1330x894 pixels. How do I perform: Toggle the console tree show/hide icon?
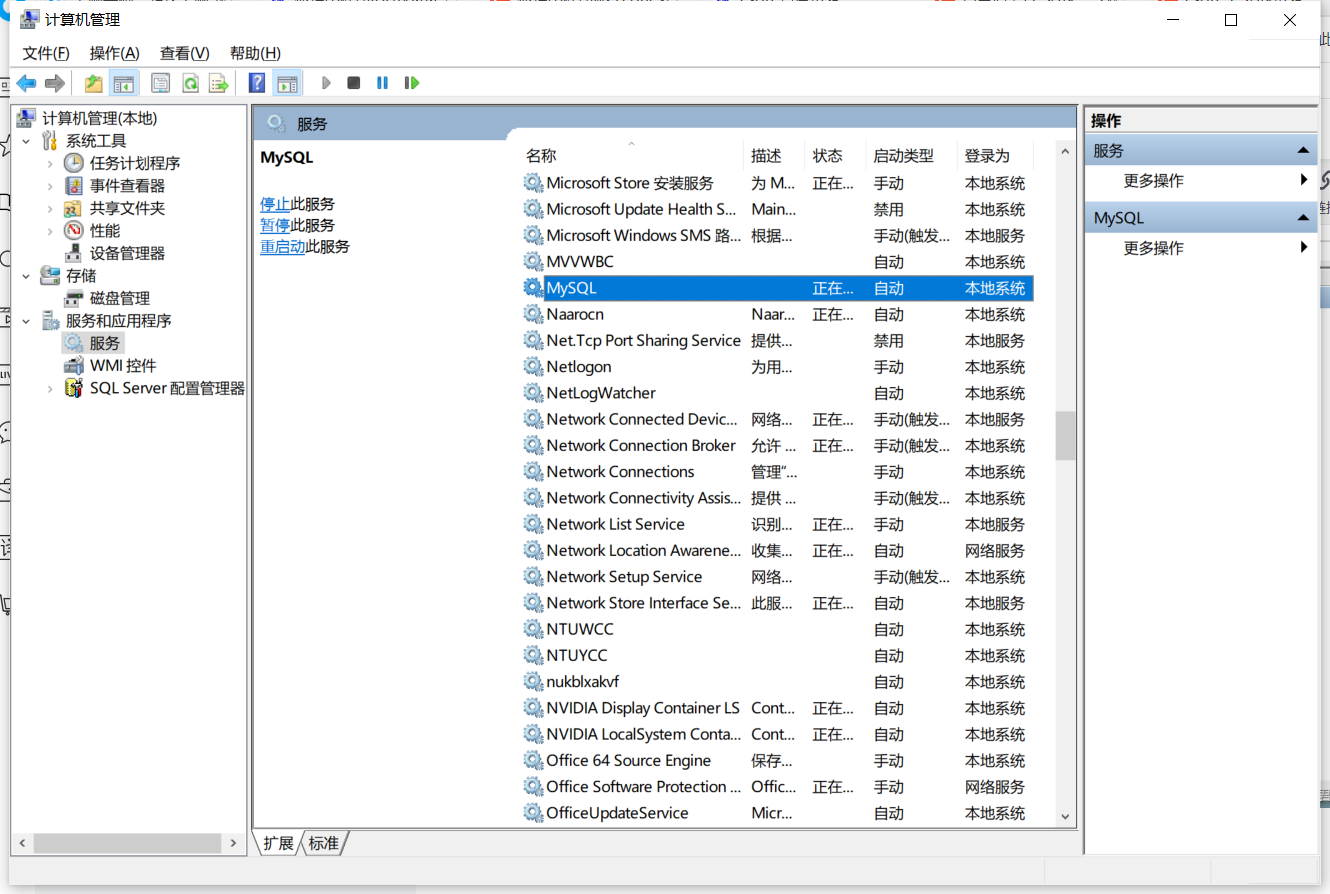[124, 82]
